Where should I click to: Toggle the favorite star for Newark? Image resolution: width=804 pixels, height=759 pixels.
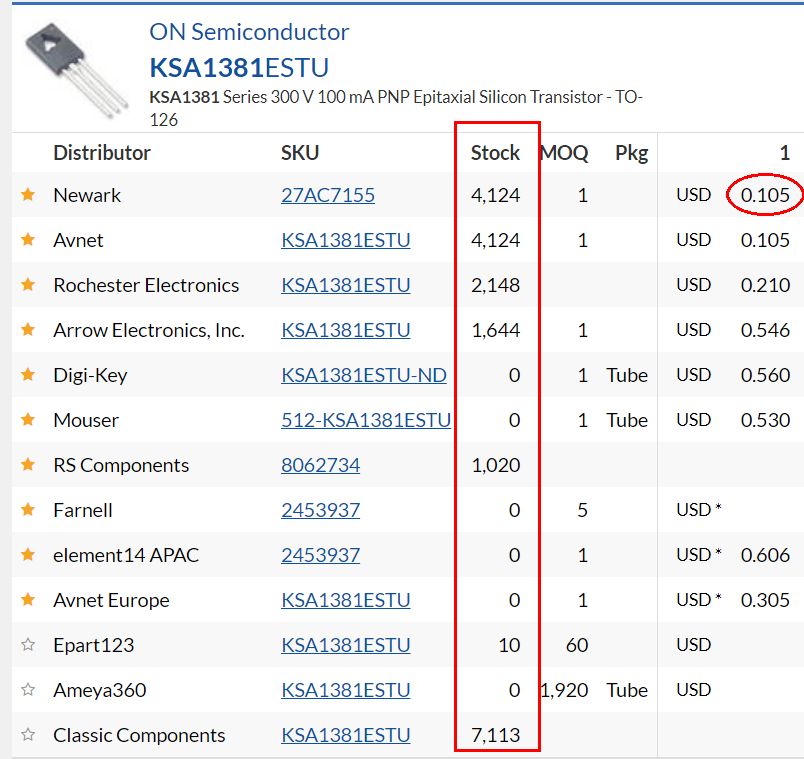[x=28, y=195]
